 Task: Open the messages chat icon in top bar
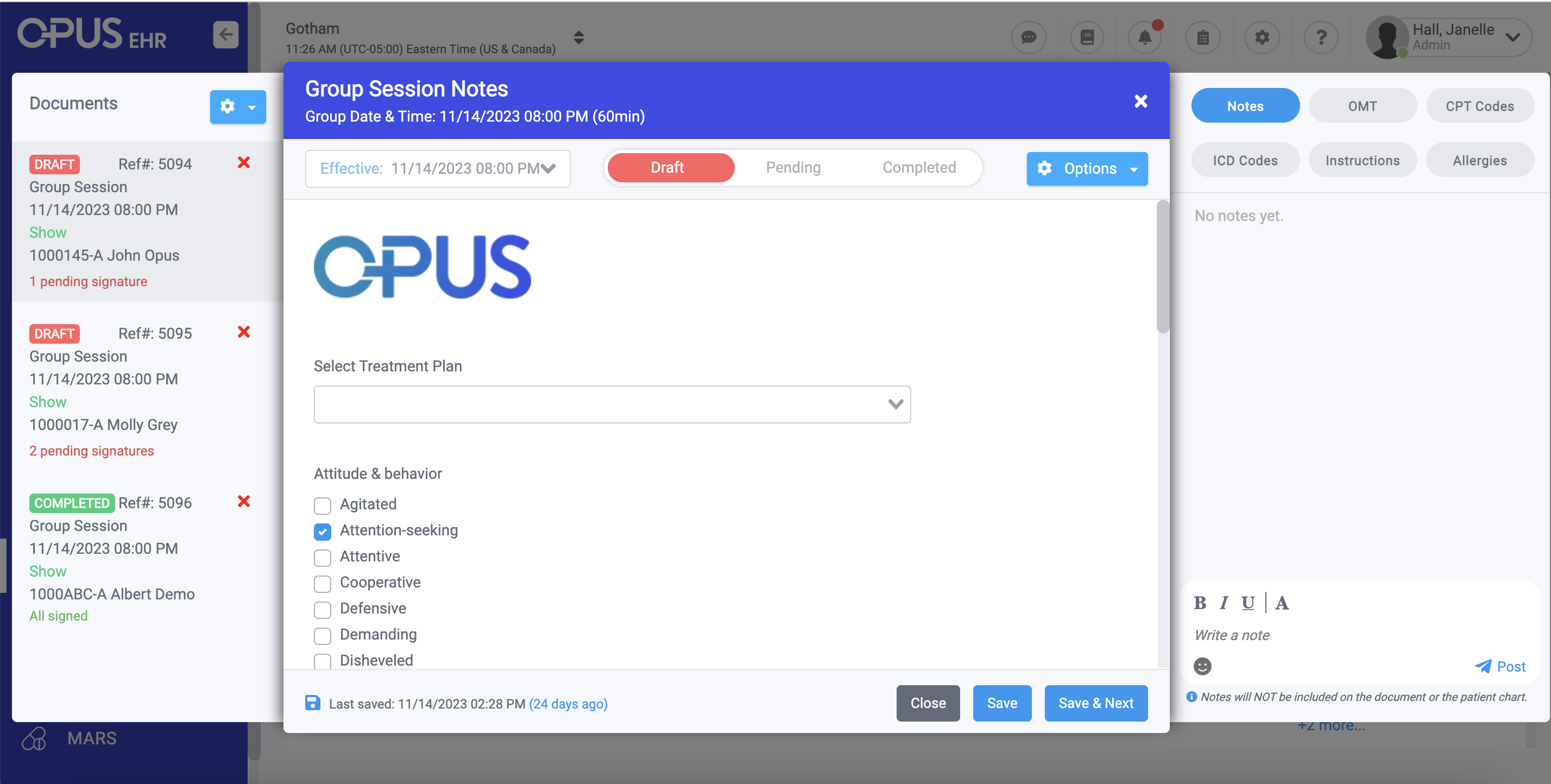(x=1029, y=37)
